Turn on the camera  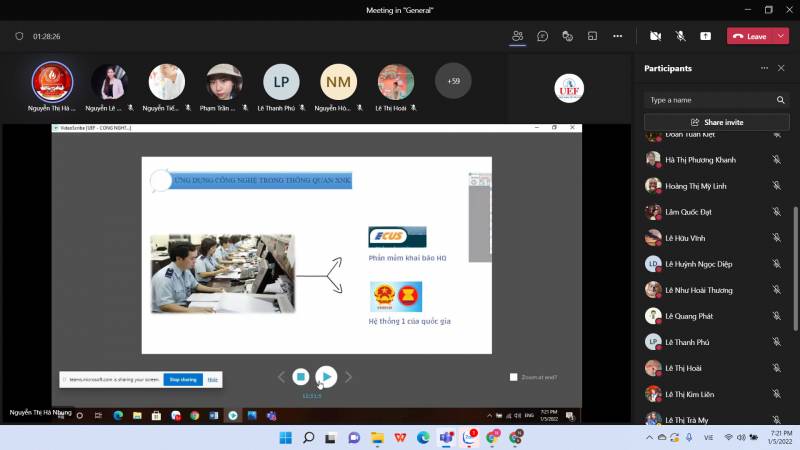click(655, 36)
